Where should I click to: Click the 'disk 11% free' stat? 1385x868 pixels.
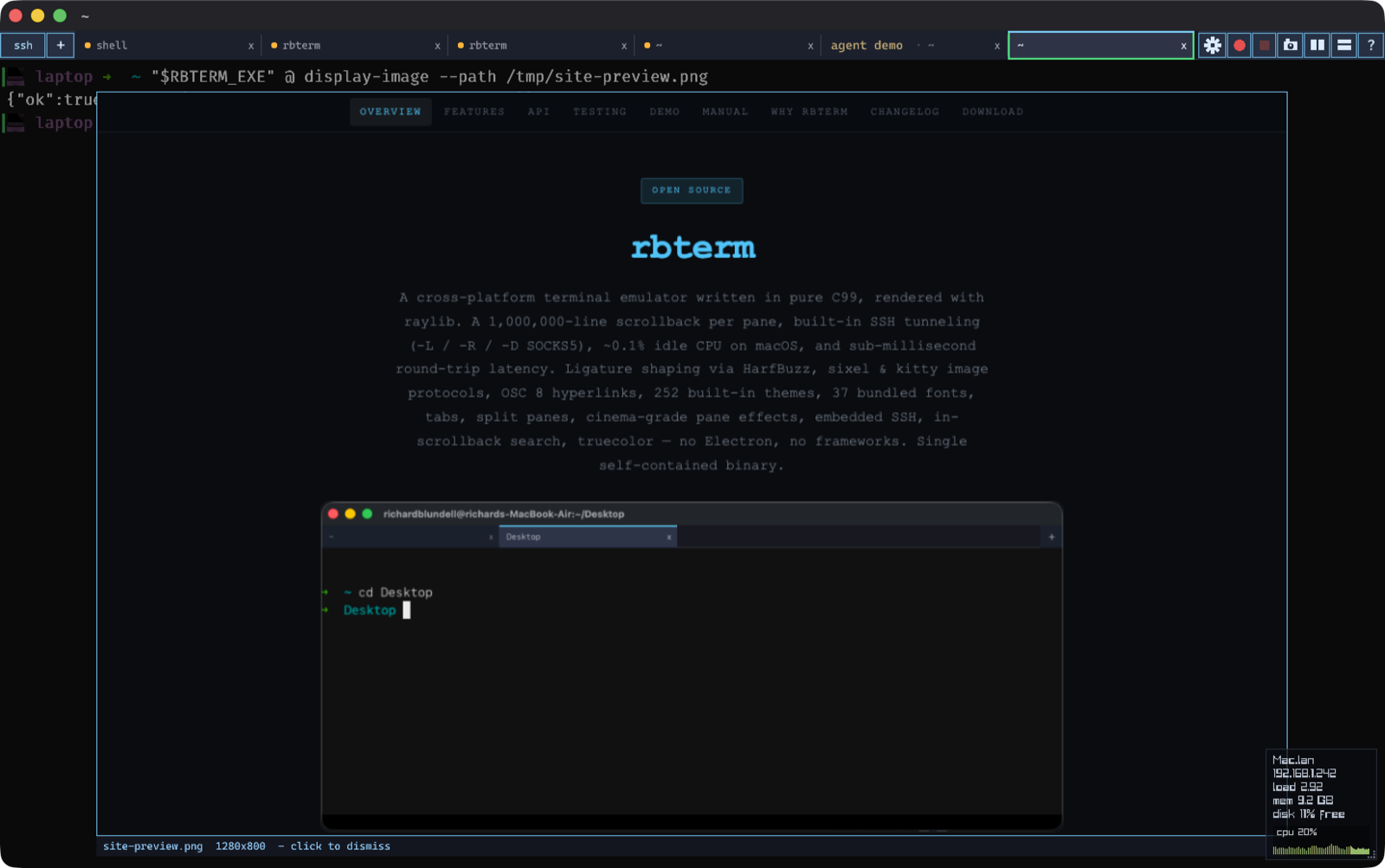[x=1309, y=814]
